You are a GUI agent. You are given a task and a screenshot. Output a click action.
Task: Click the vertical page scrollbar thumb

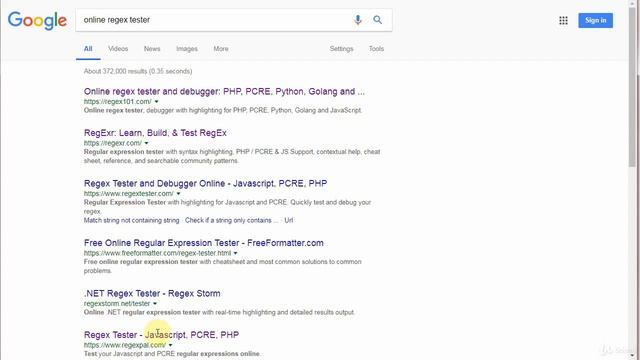tap(632, 87)
